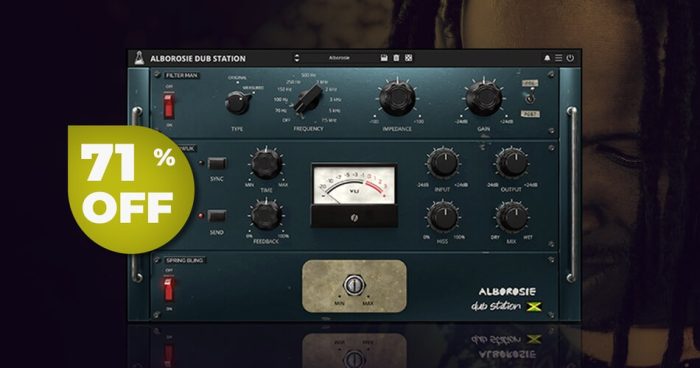The image size is (700, 368).
Task: Toggle Filter Man red power switch
Action: click(169, 105)
